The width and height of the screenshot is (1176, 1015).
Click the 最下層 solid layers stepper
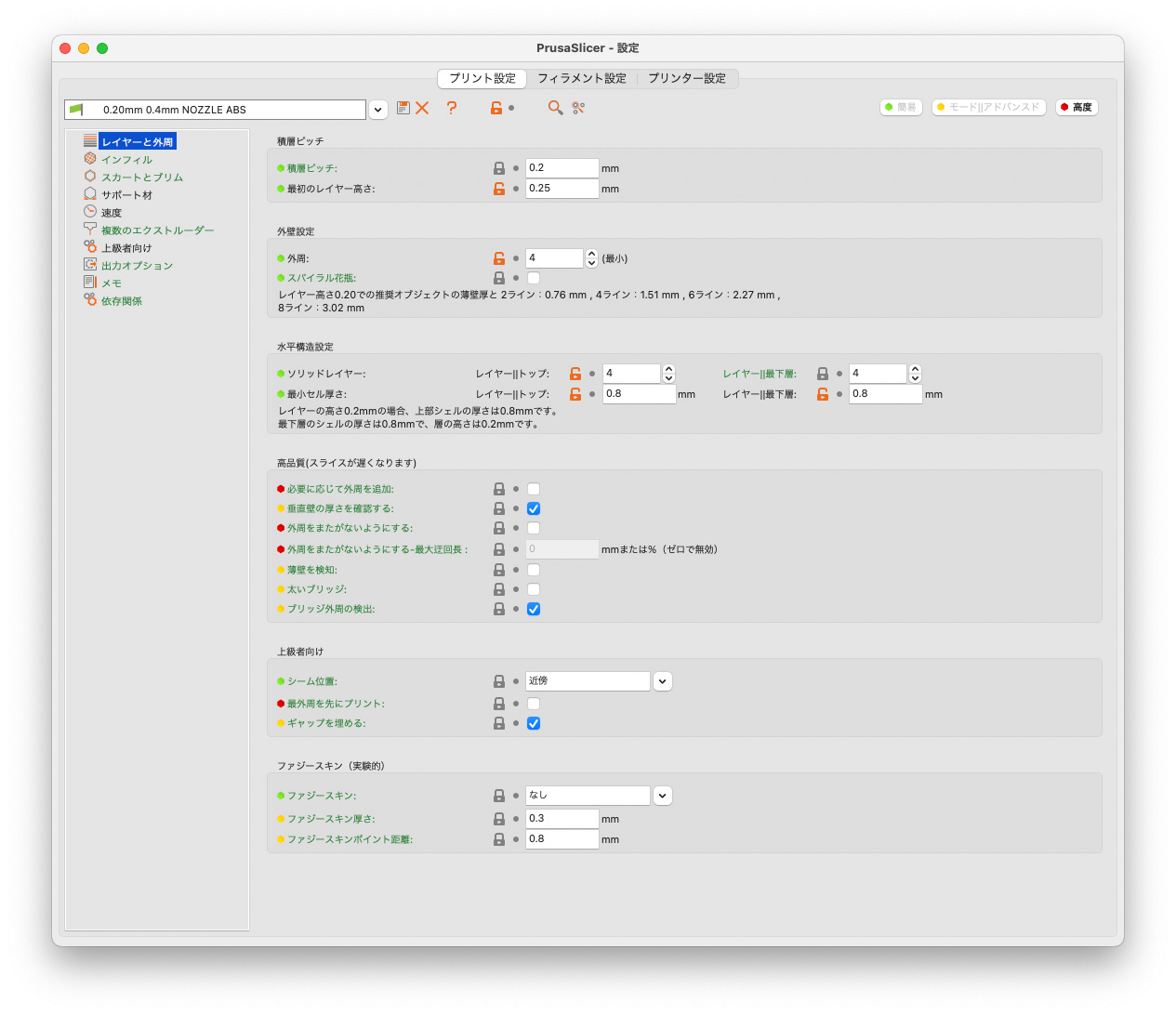915,374
